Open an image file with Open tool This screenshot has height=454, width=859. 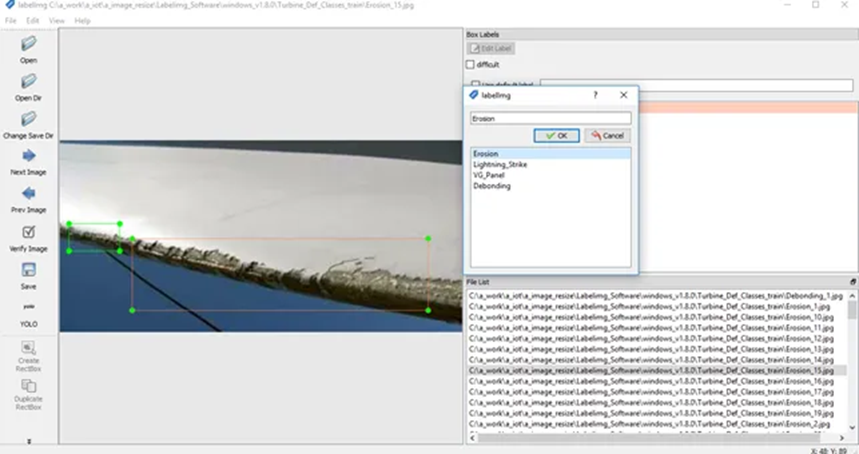pos(28,49)
